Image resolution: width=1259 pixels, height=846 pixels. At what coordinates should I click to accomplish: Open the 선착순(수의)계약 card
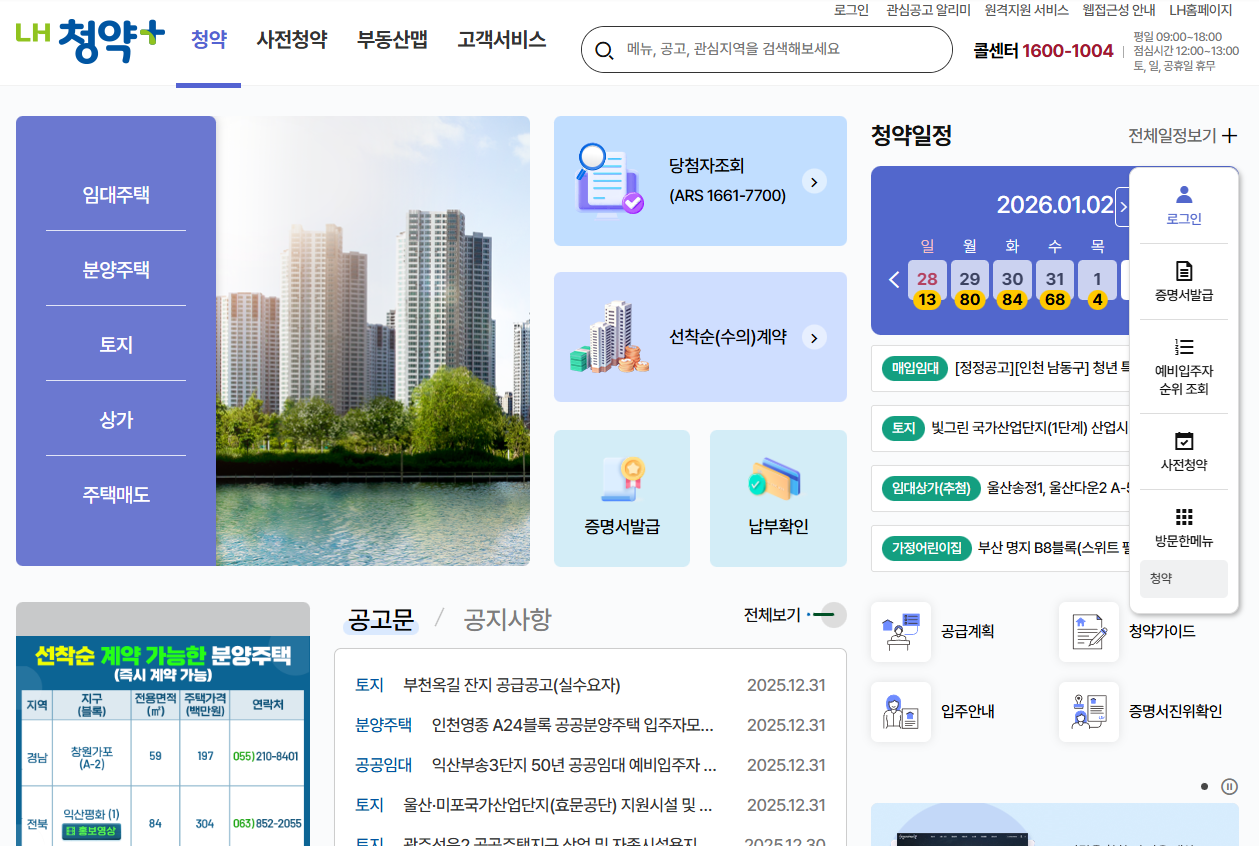point(699,337)
